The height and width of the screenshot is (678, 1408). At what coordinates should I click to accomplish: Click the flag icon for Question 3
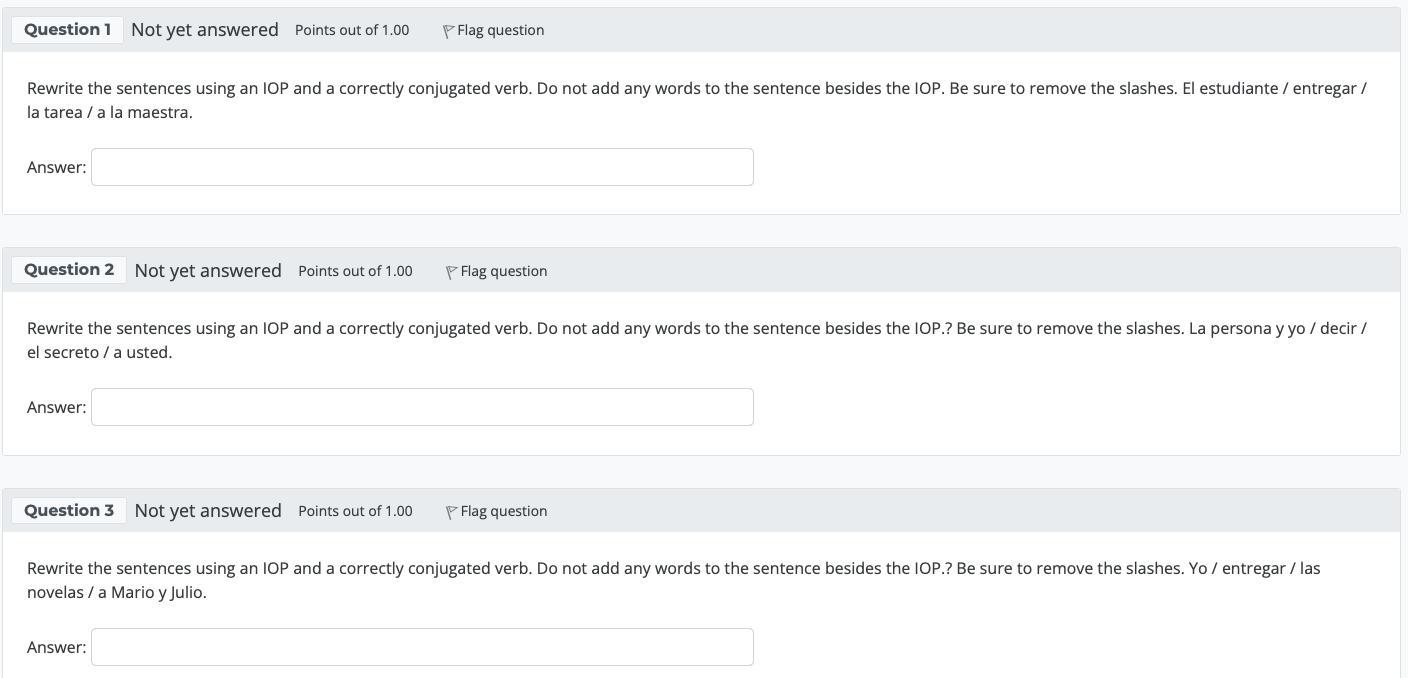[x=451, y=512]
